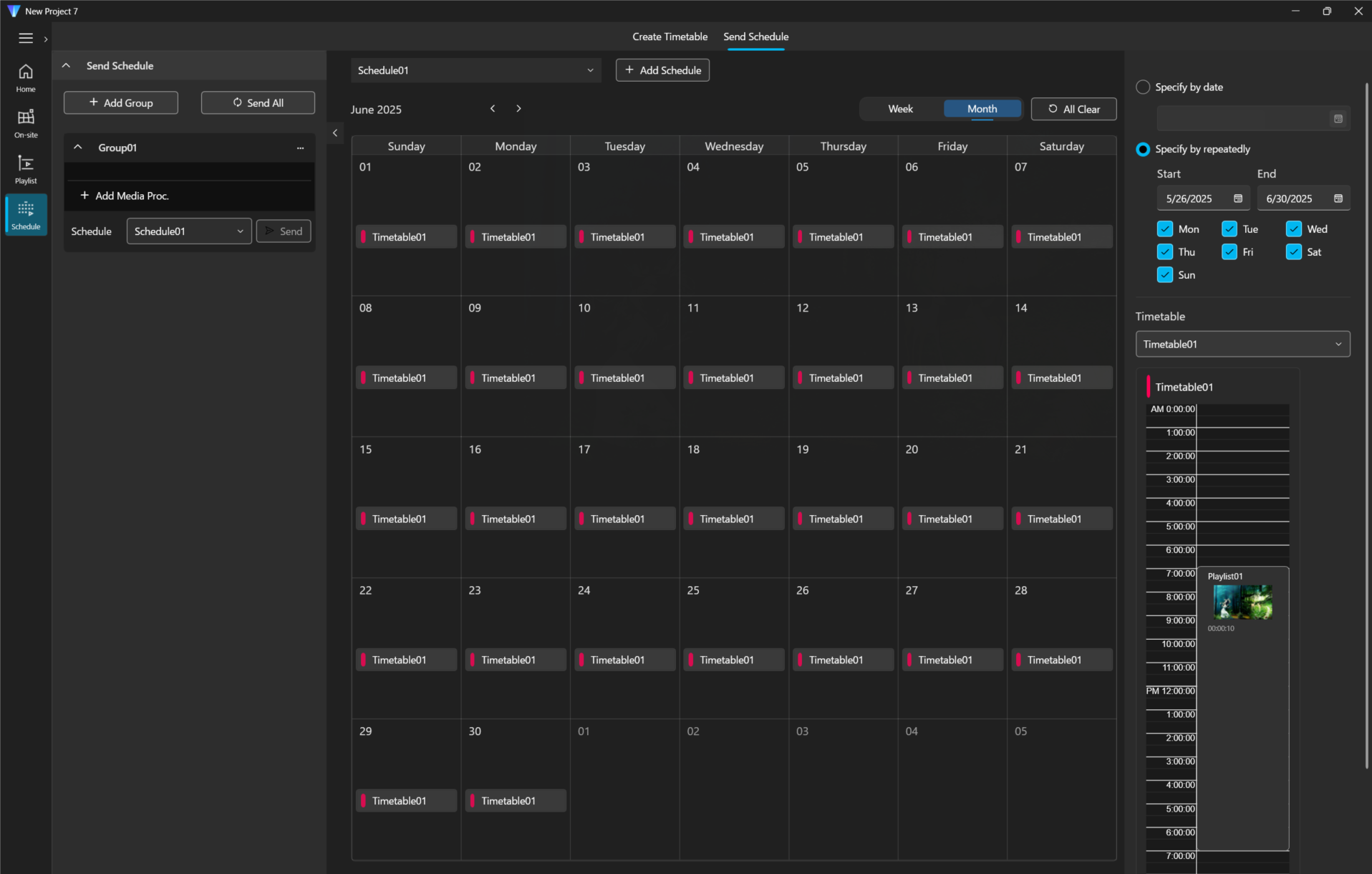Image resolution: width=1372 pixels, height=874 pixels.
Task: Go to previous month arrow
Action: pos(493,109)
